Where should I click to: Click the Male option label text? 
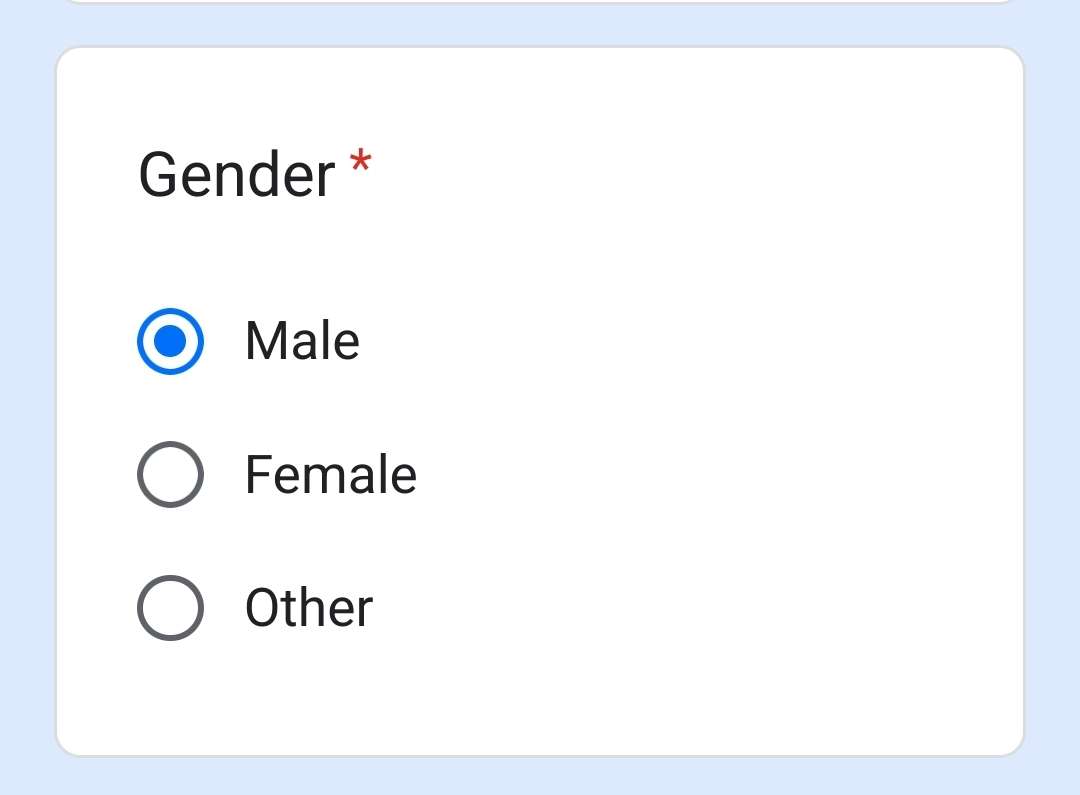click(x=302, y=341)
